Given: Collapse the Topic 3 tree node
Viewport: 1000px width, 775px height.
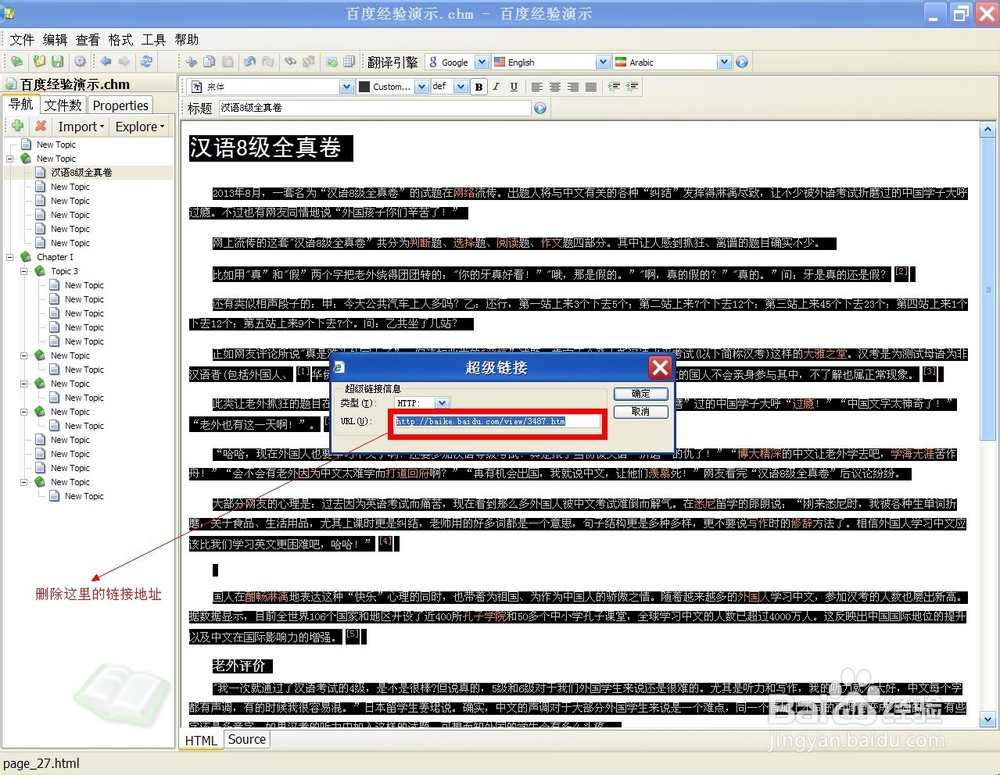Looking at the screenshot, I should (x=24, y=271).
